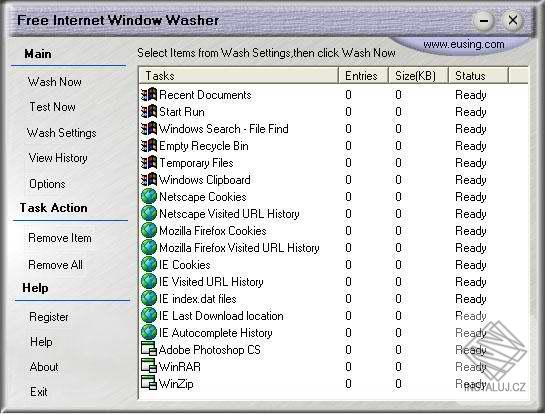Open View History

tap(58, 158)
